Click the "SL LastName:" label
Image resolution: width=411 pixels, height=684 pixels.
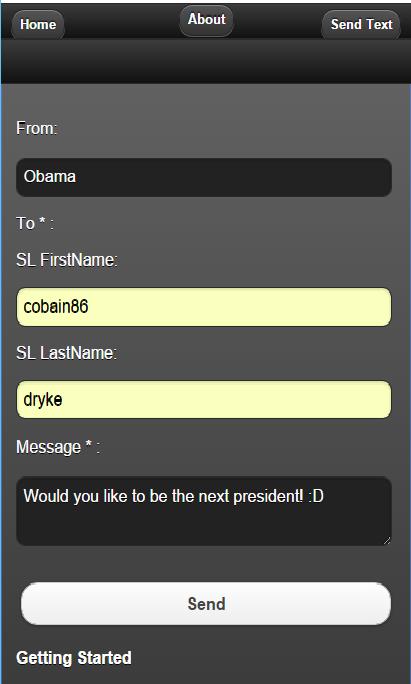(66, 352)
